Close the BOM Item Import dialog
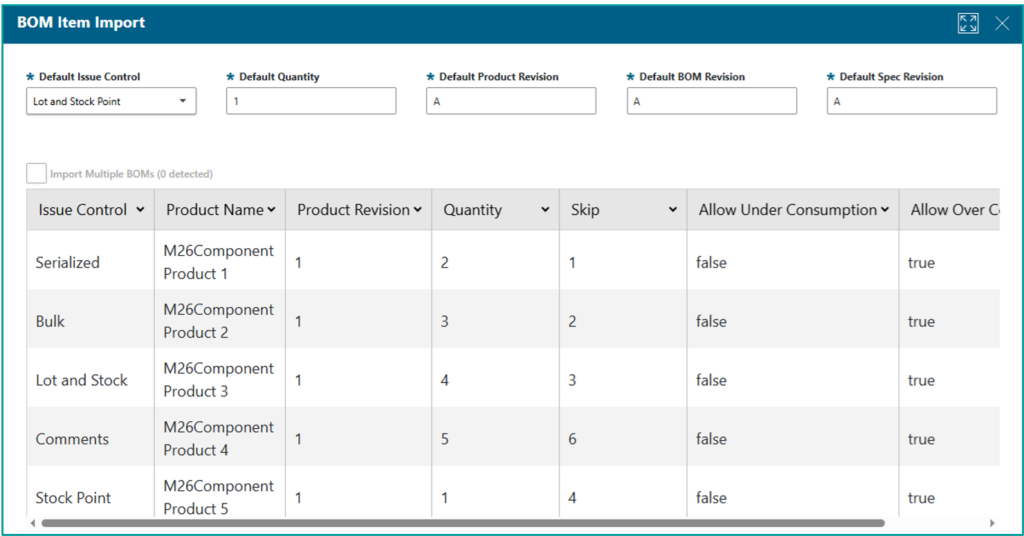 point(1001,23)
